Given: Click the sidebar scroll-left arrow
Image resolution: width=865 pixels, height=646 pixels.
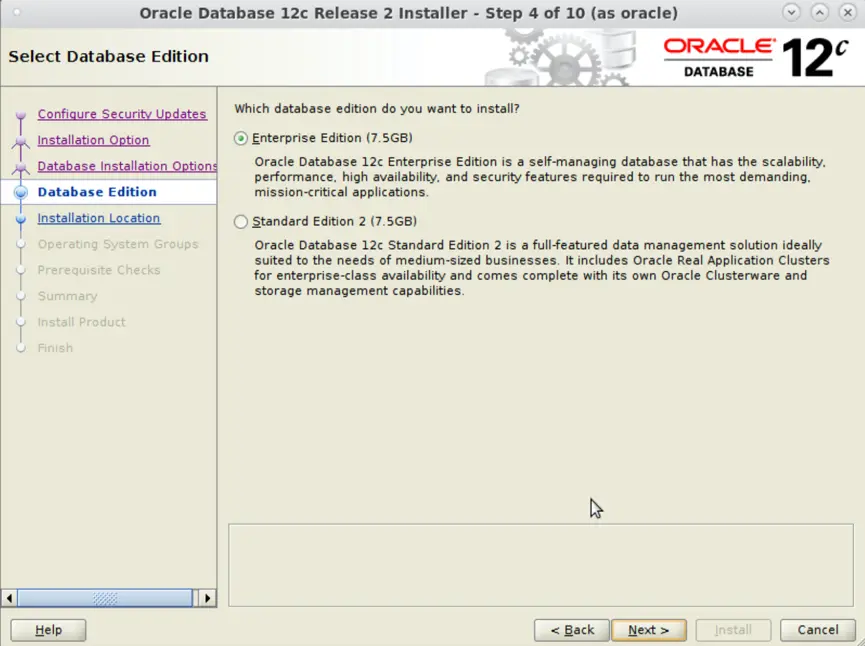Looking at the screenshot, I should point(9,598).
